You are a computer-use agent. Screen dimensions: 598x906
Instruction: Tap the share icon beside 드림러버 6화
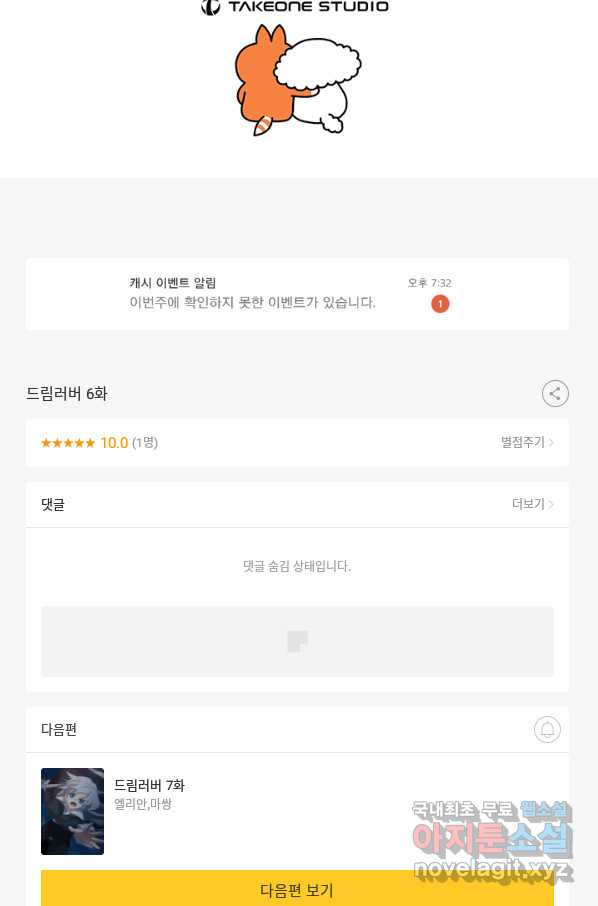coord(555,393)
